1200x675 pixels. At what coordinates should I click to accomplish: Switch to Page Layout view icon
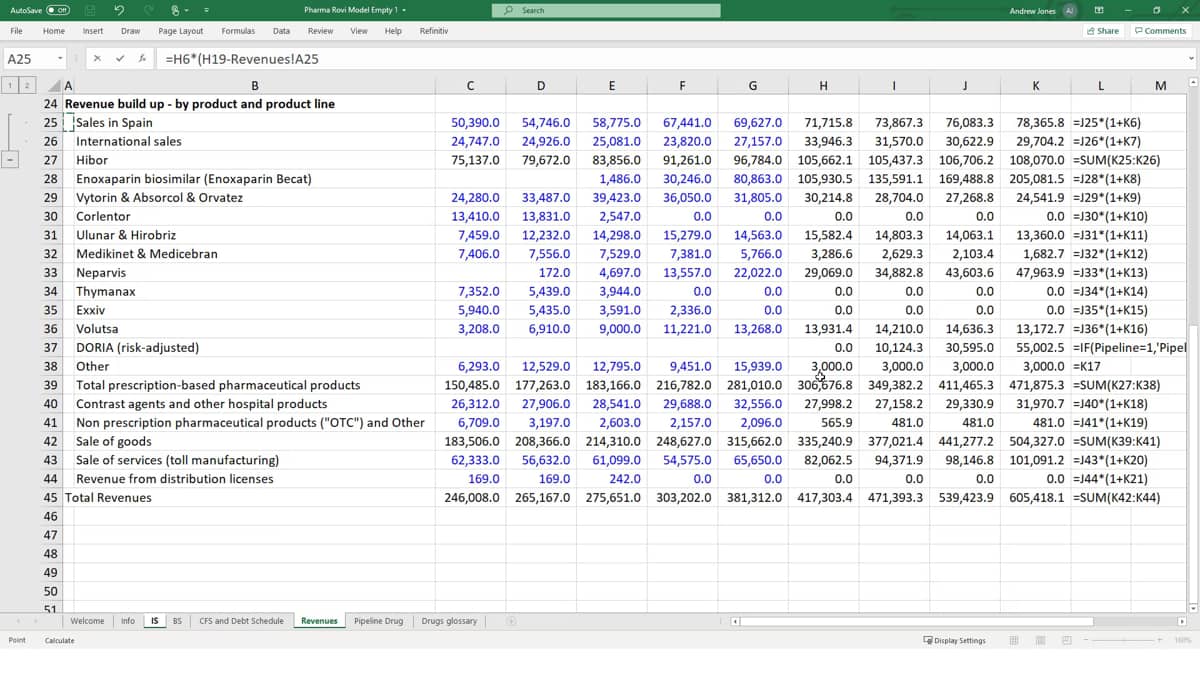click(x=1040, y=640)
